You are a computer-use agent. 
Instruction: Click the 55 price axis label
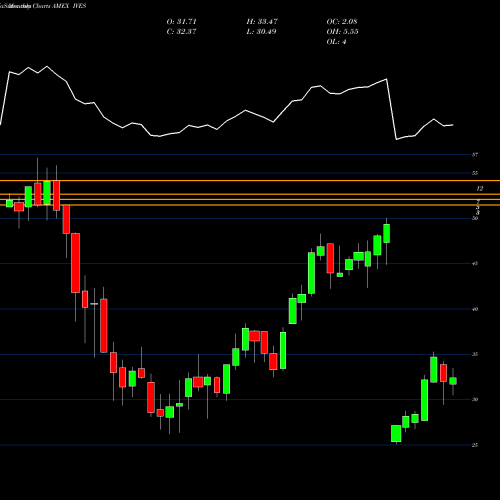coord(475,173)
